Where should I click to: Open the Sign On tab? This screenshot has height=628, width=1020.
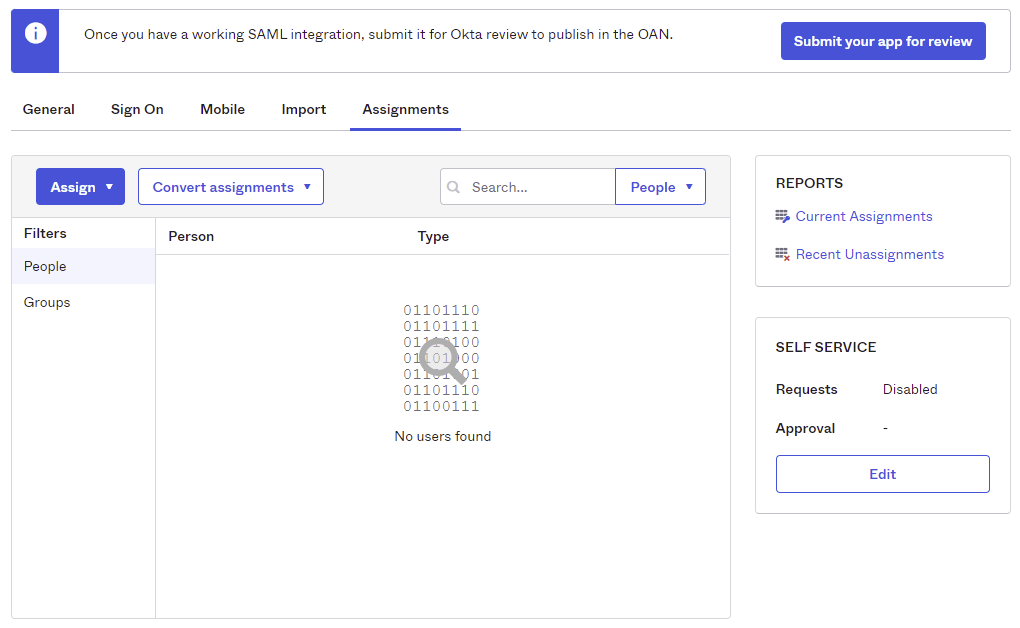137,109
